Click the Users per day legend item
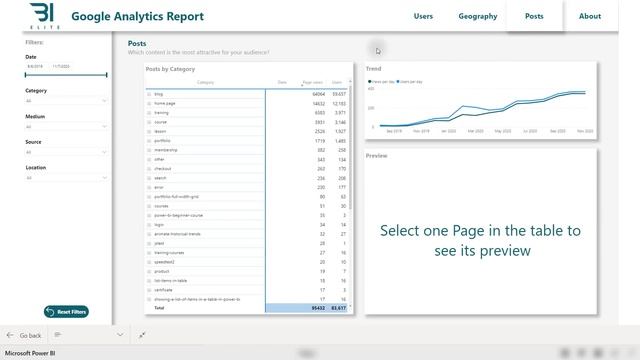The image size is (640, 360). coord(410,82)
